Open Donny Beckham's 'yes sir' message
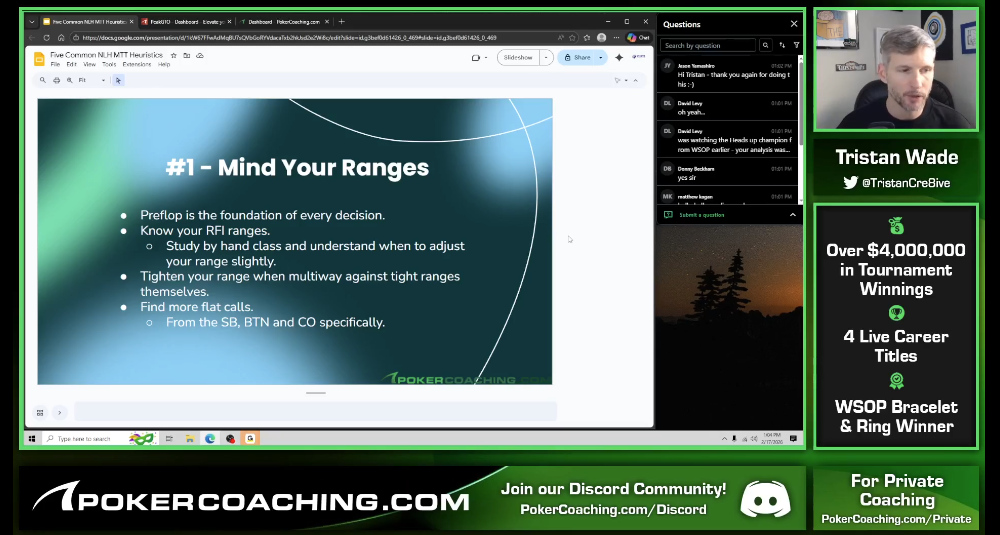Screen dimensions: 1000x535 pos(727,173)
